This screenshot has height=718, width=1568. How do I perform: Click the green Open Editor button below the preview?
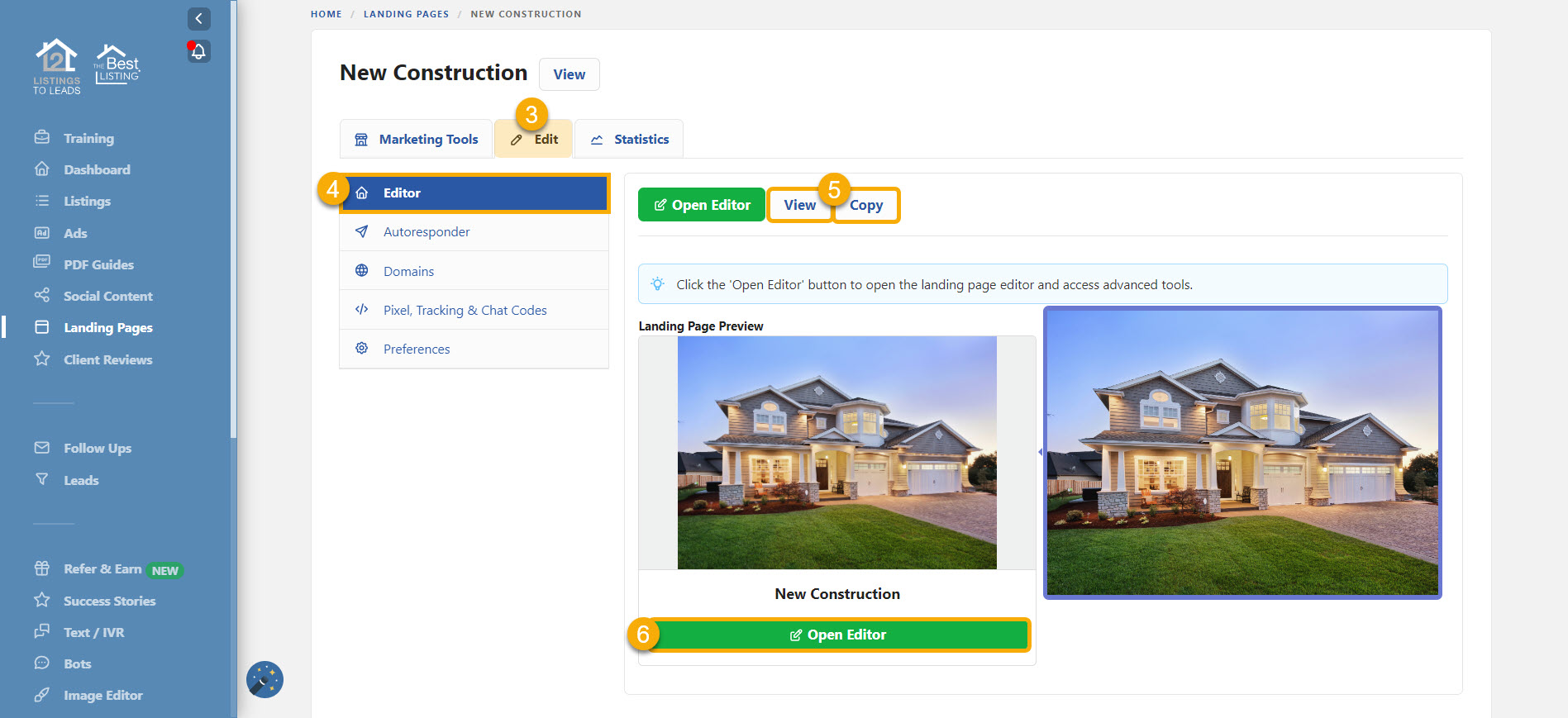tap(837, 635)
